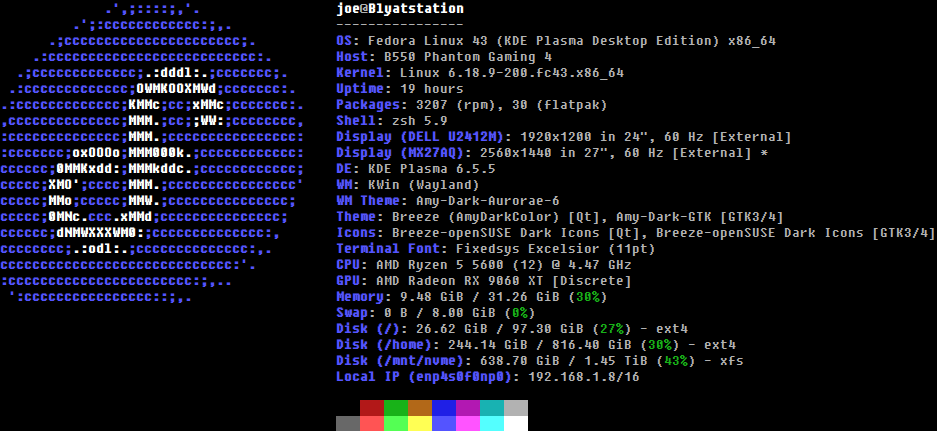Image resolution: width=937 pixels, height=431 pixels.
Task: Click the '19 hours' uptime value
Action: coord(431,89)
